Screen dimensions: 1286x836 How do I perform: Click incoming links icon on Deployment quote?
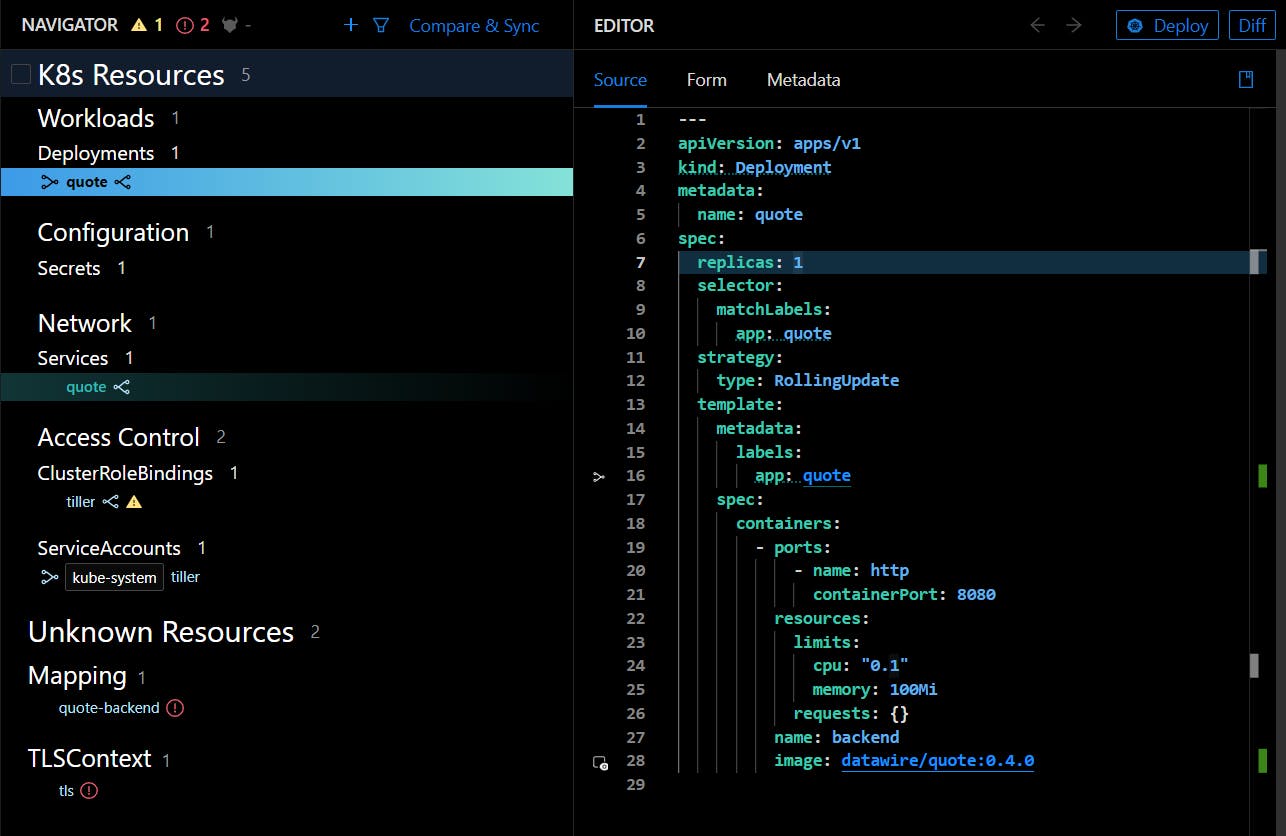click(49, 182)
